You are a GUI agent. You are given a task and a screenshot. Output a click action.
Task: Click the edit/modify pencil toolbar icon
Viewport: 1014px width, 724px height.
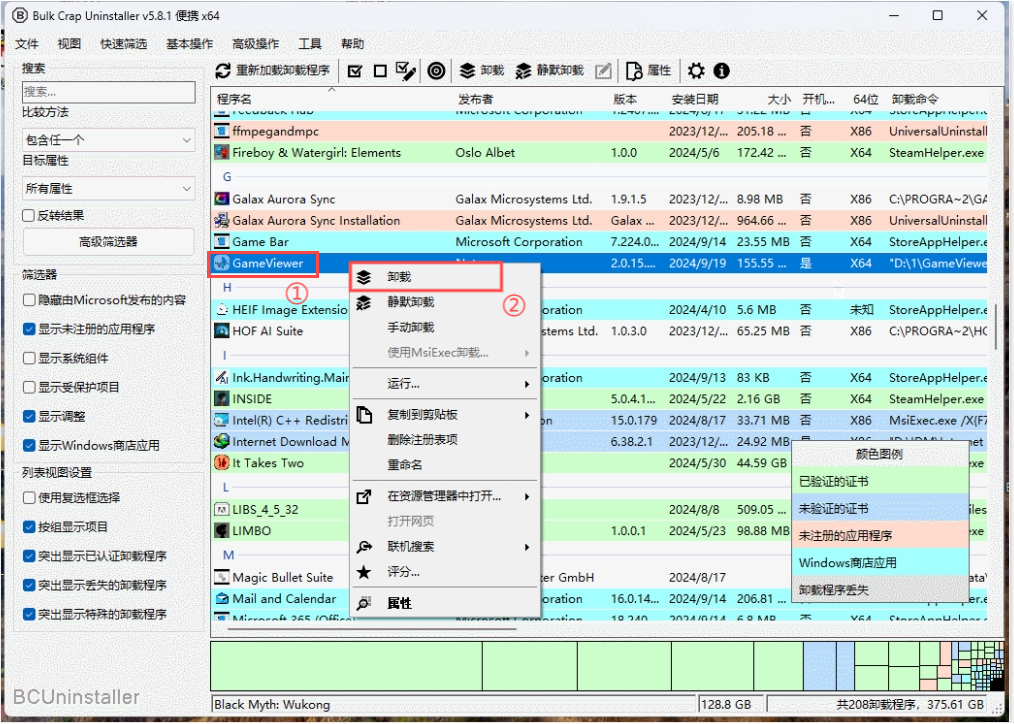pyautogui.click(x=603, y=70)
